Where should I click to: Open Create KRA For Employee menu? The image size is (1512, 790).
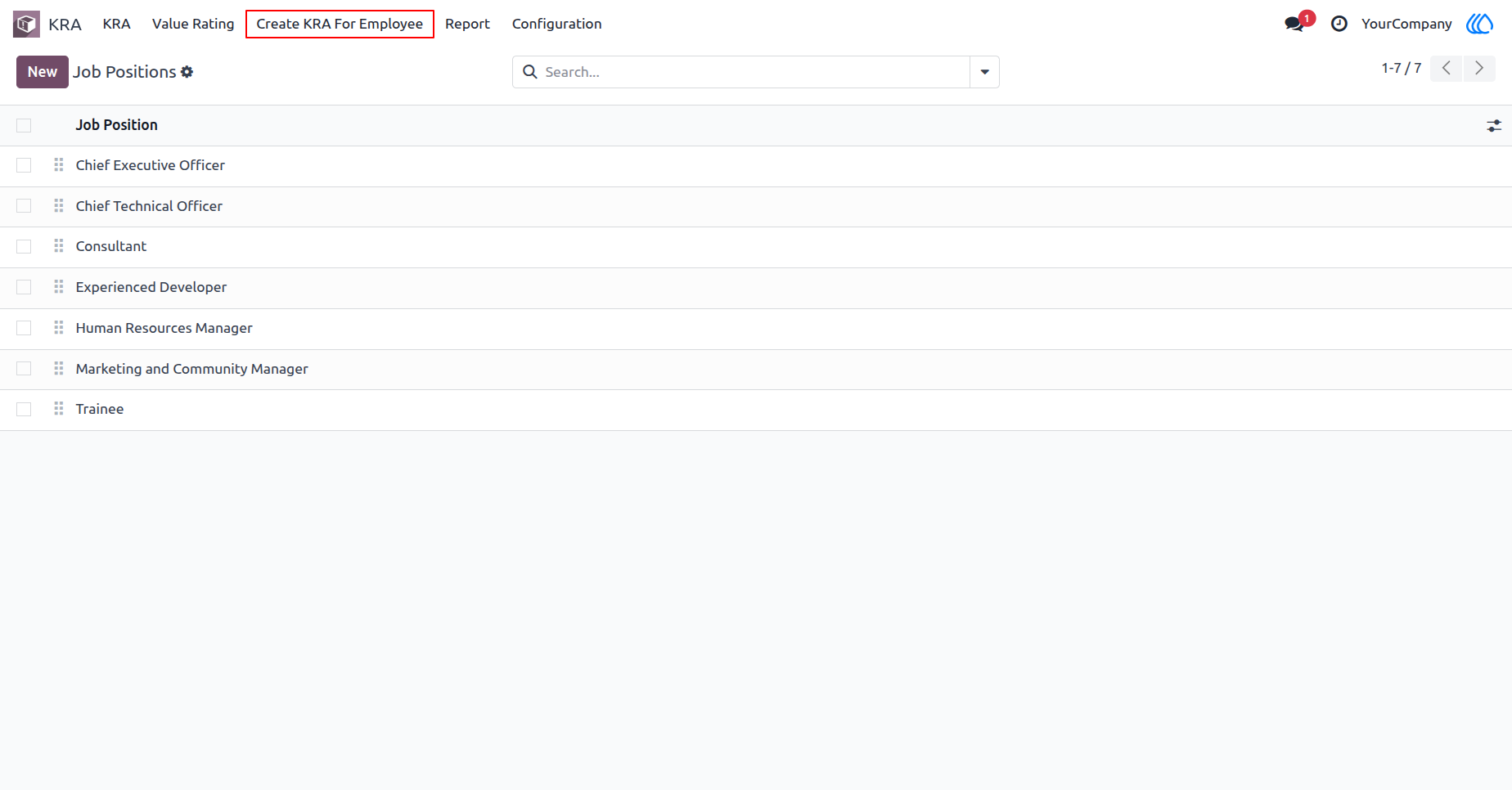pyautogui.click(x=340, y=24)
